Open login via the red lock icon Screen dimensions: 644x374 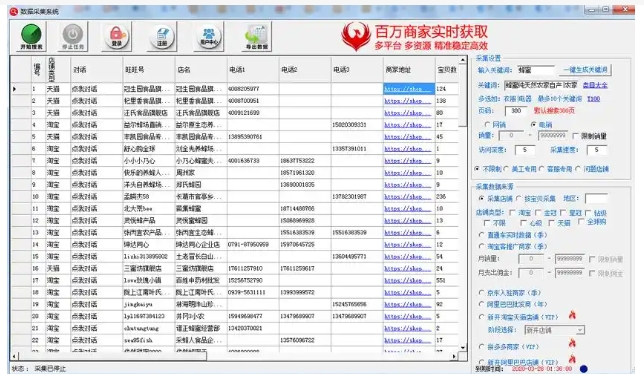pos(117,37)
